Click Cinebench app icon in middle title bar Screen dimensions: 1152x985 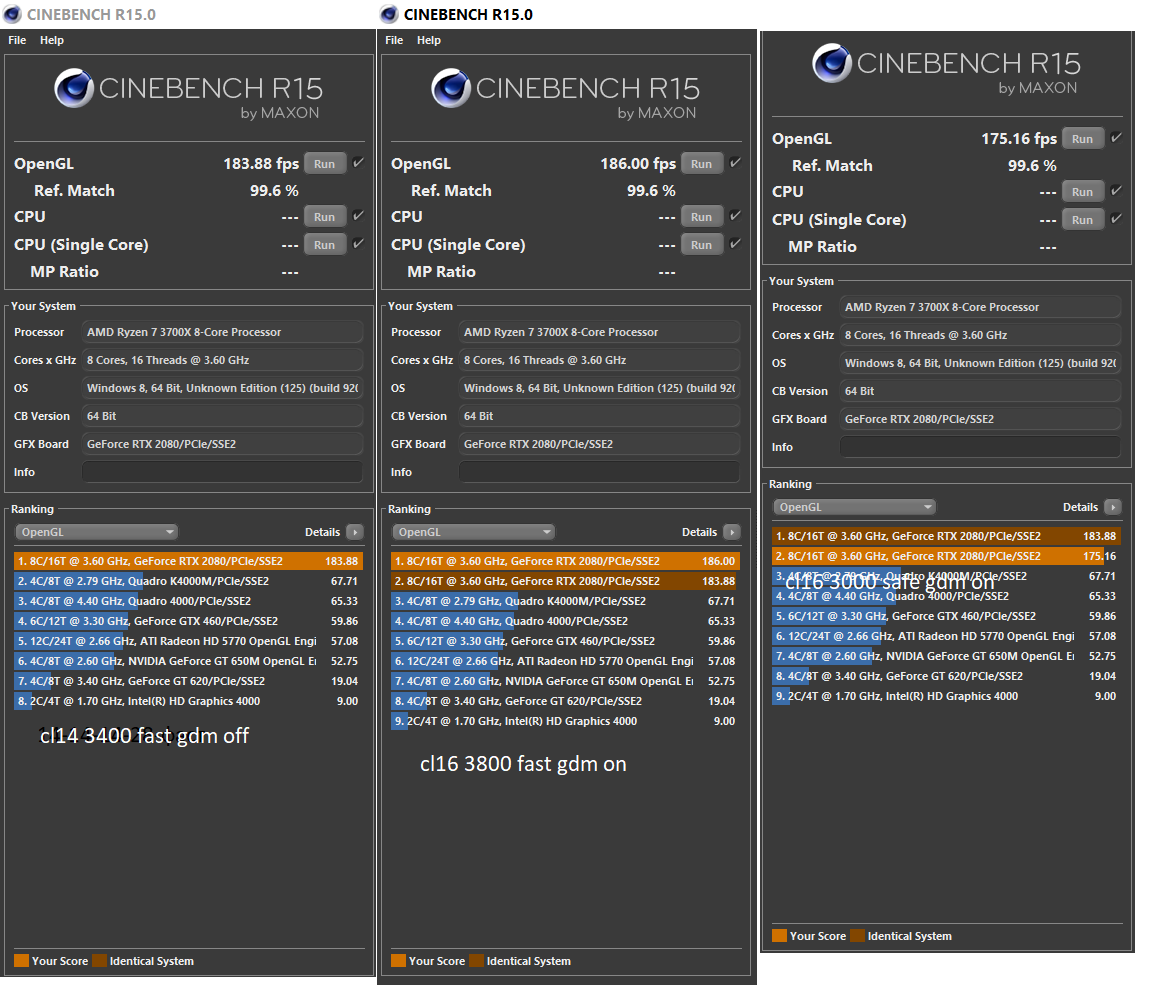[x=389, y=14]
